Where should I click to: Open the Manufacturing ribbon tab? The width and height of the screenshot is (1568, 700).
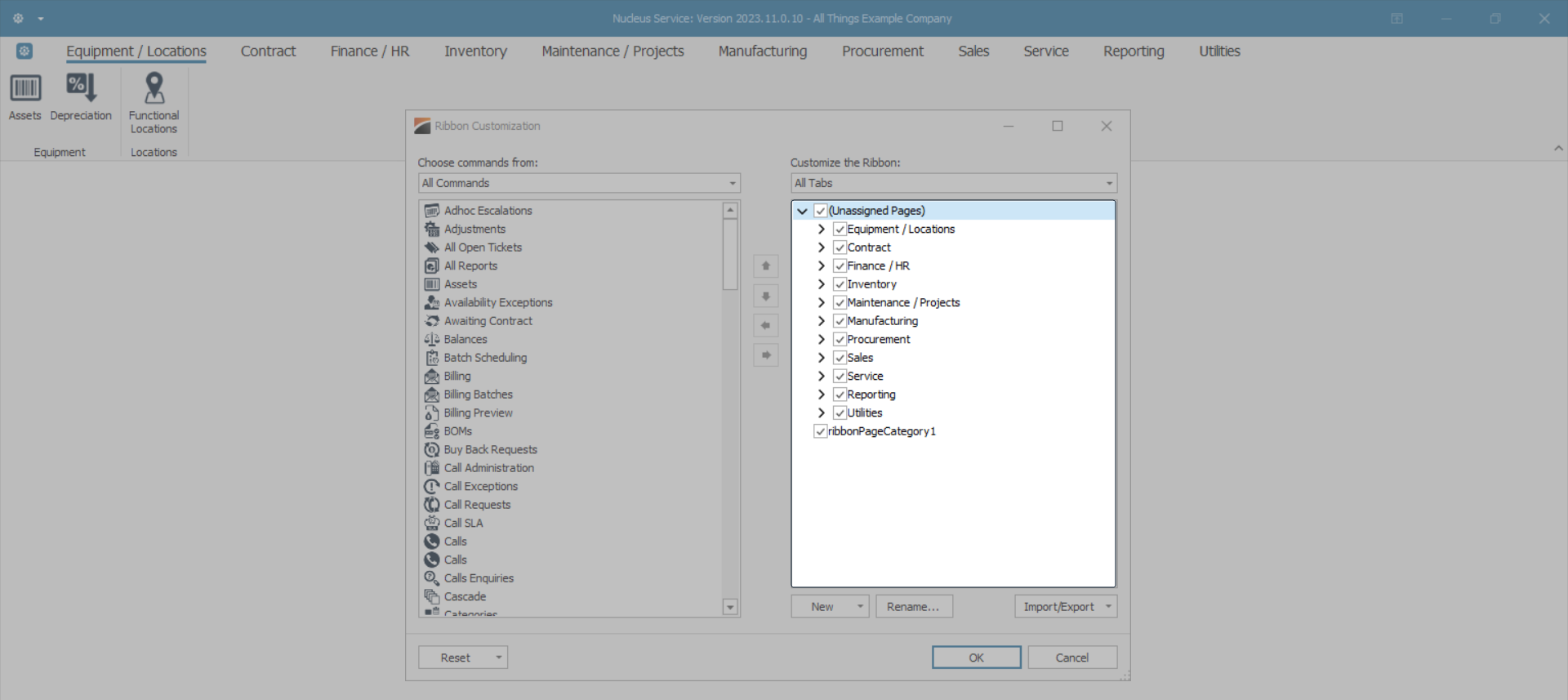[x=763, y=51]
